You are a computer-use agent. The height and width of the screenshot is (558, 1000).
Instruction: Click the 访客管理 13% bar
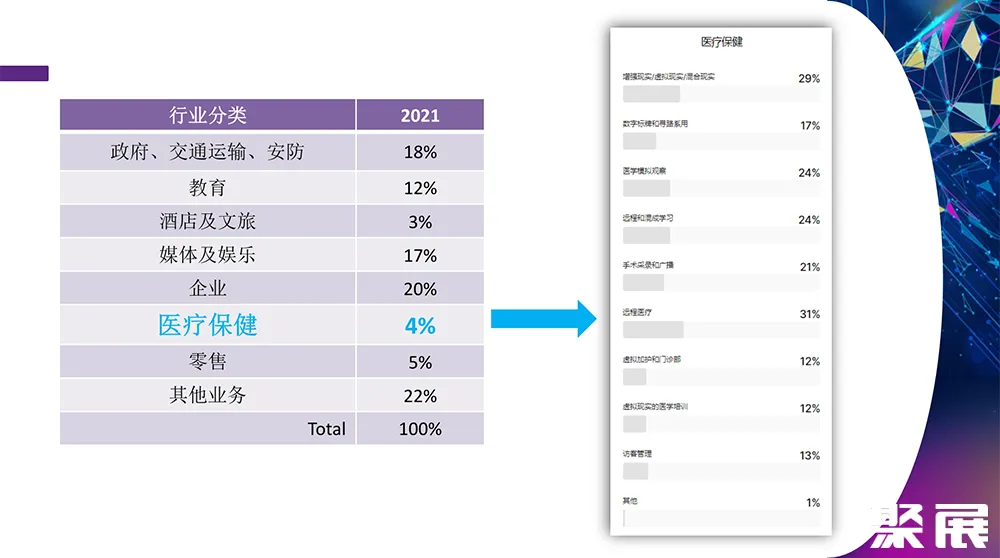(x=721, y=471)
